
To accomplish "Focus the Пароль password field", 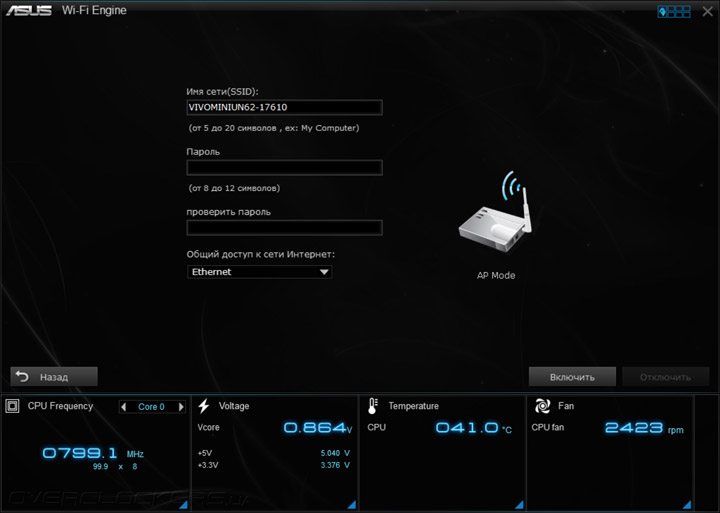I will pos(284,168).
